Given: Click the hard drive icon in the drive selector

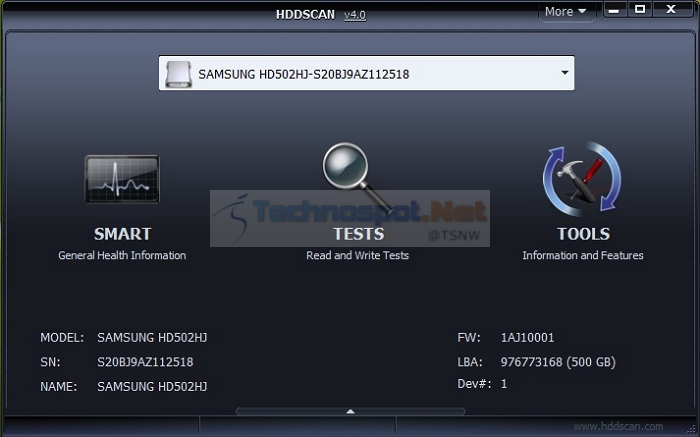Looking at the screenshot, I should [x=179, y=74].
